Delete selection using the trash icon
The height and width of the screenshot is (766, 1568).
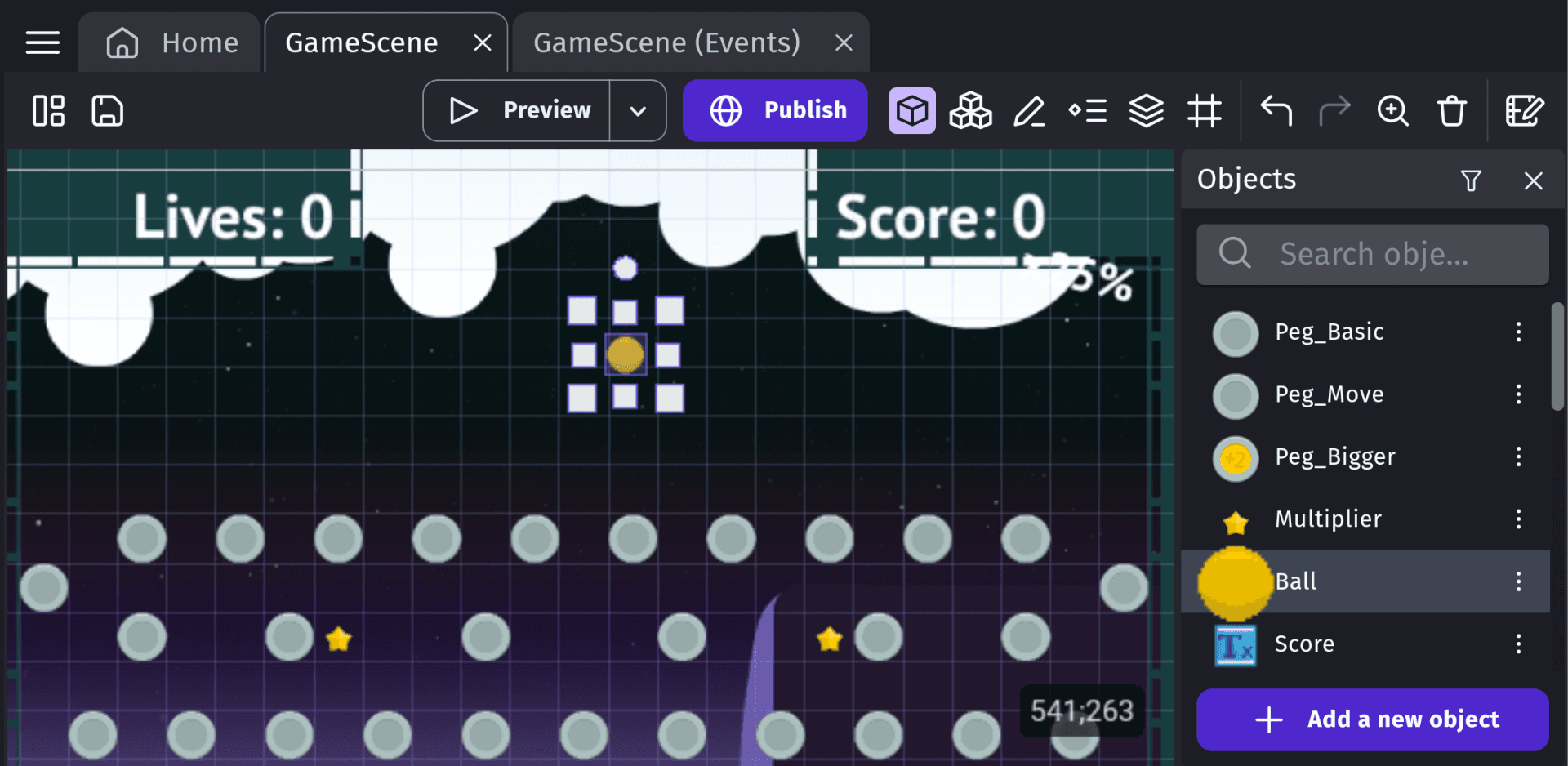1453,110
